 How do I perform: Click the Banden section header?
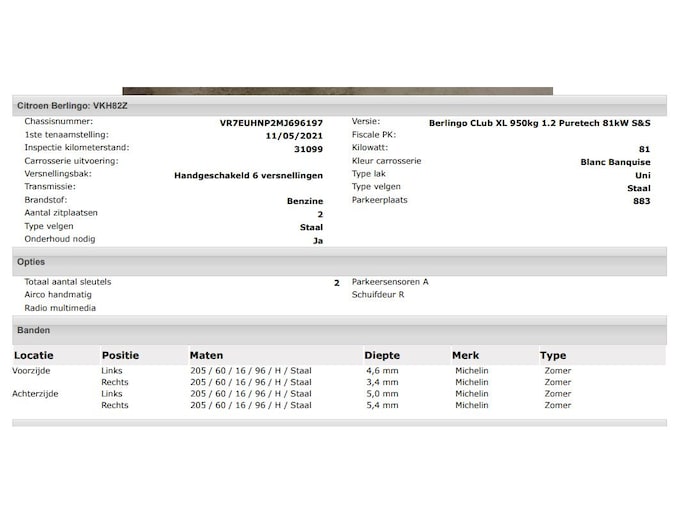pyautogui.click(x=339, y=330)
